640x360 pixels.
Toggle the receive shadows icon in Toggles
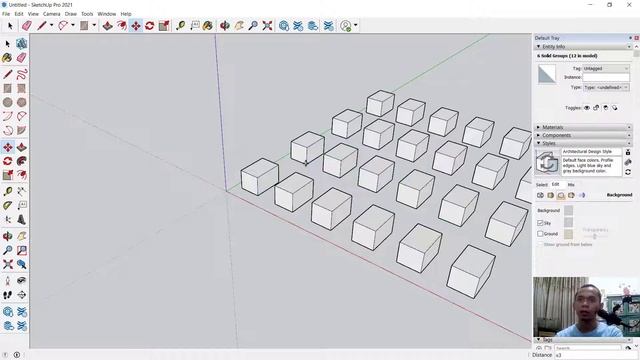[x=605, y=108]
